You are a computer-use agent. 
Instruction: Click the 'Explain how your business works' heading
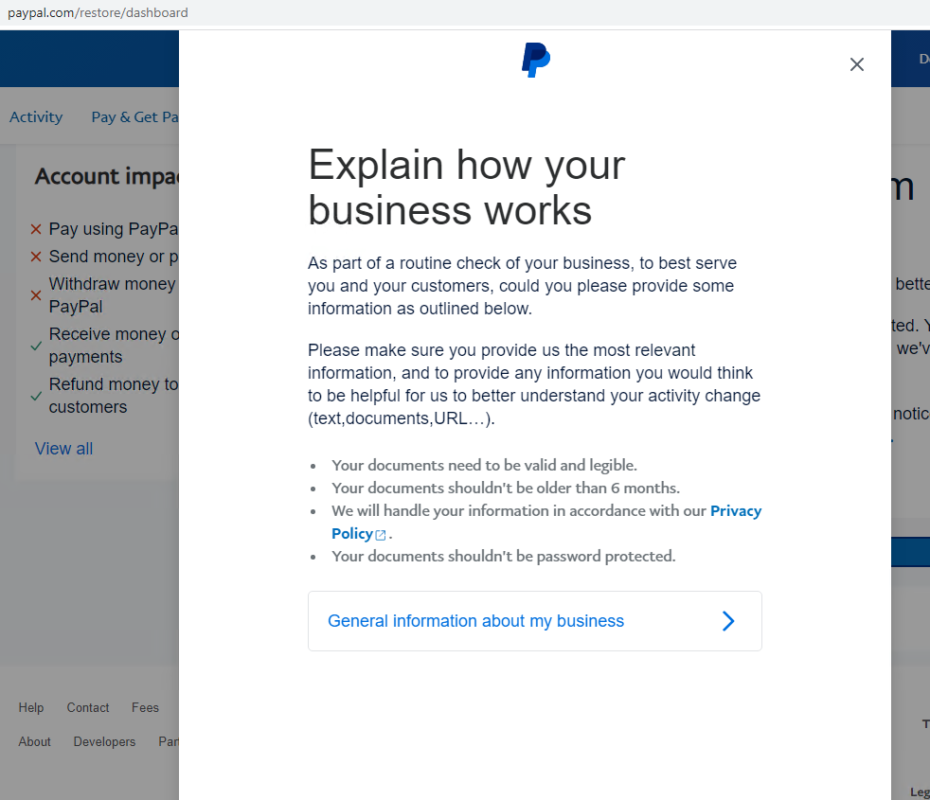(x=466, y=187)
